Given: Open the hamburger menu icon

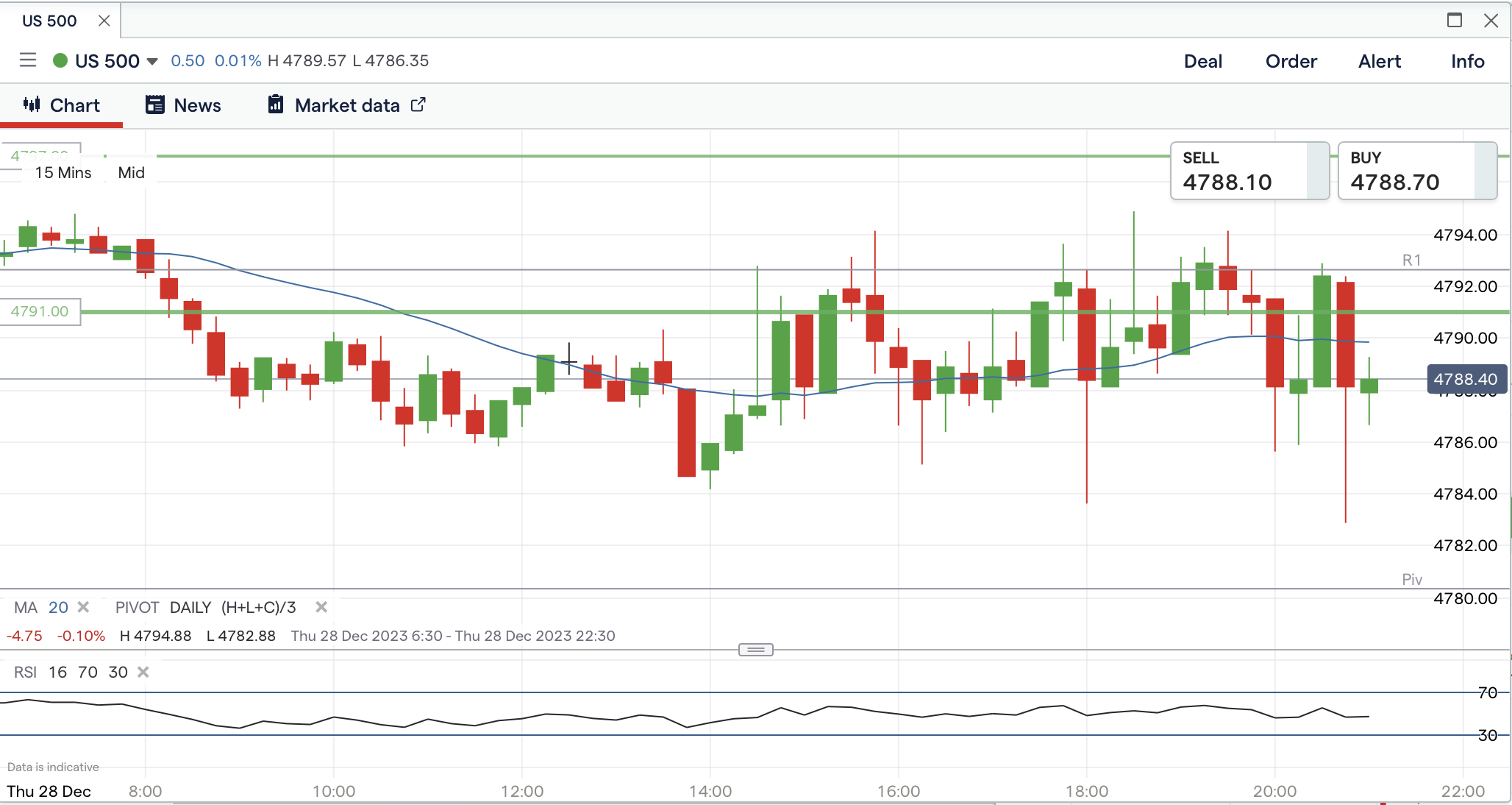Looking at the screenshot, I should pos(28,60).
